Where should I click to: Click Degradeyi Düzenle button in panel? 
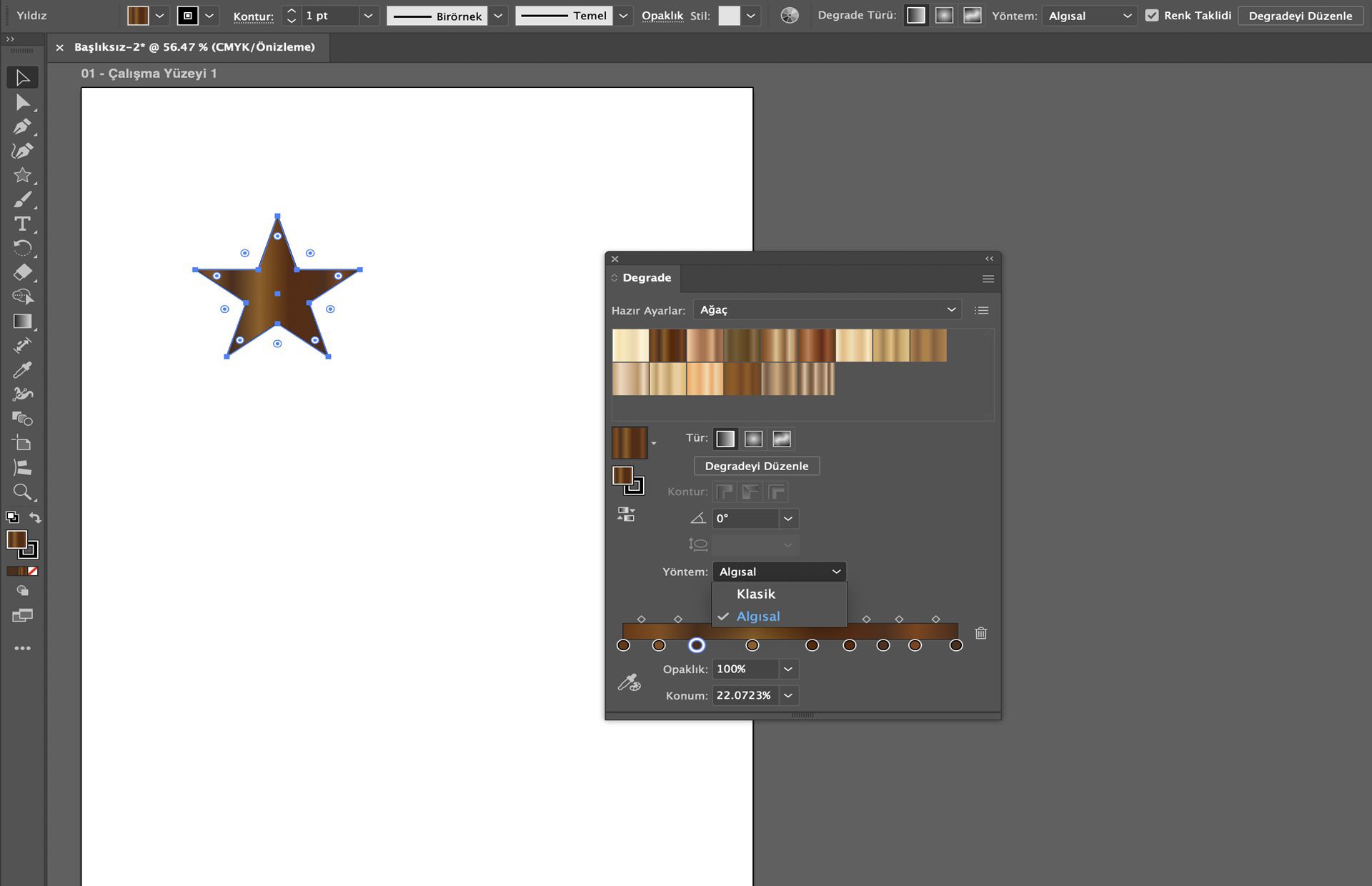(x=756, y=466)
